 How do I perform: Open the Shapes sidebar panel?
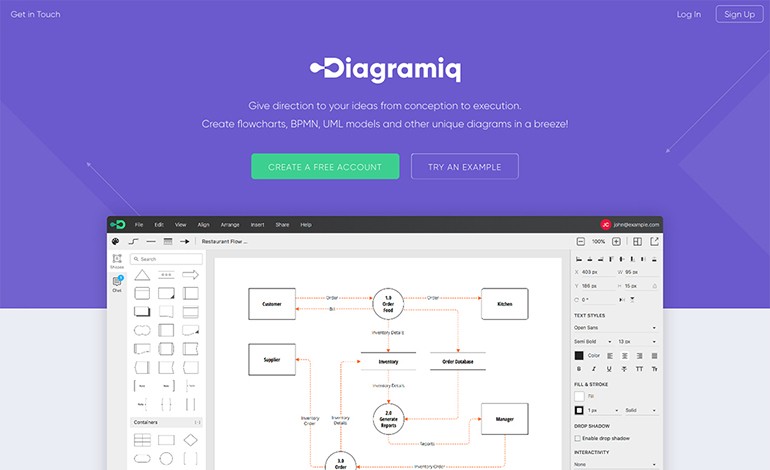pos(117,261)
